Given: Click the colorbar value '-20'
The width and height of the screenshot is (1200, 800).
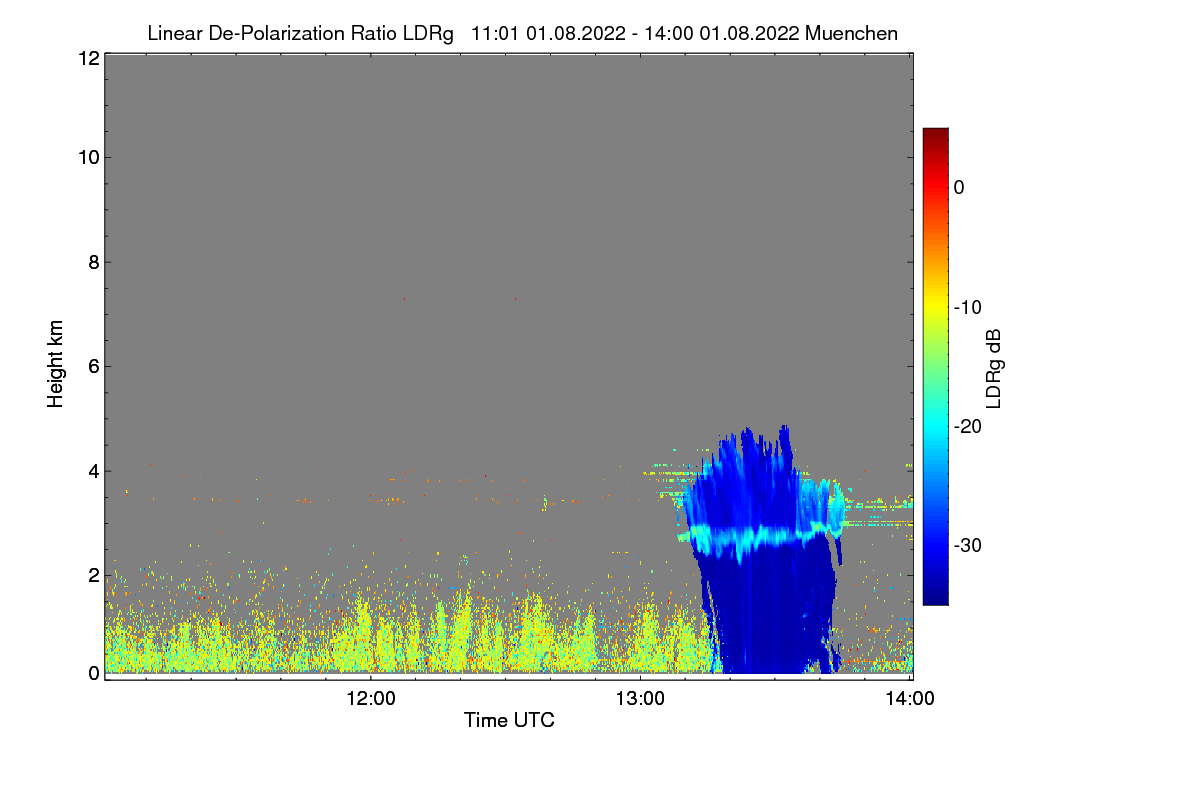Looking at the screenshot, I should (x=967, y=426).
